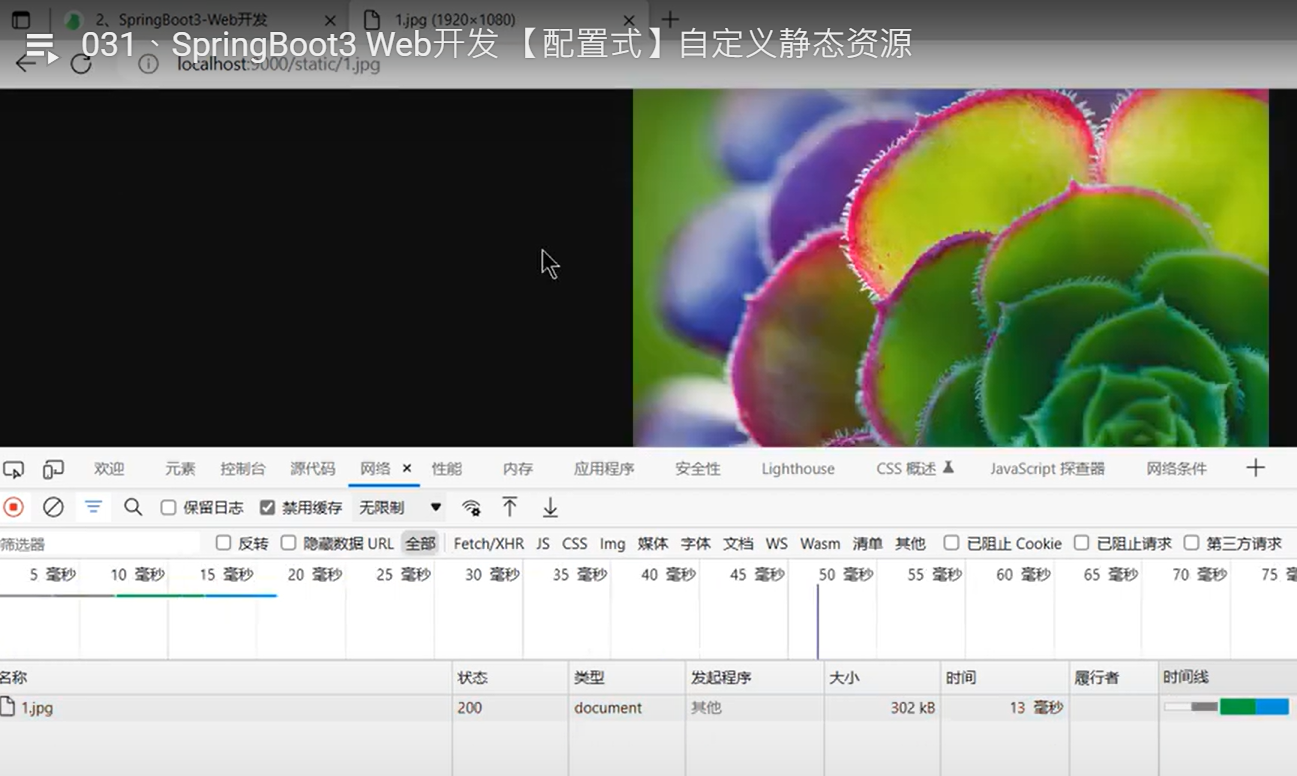Viewport: 1297px width, 776px height.
Task: Check 第三方请求 checkbox
Action: coord(1191,543)
